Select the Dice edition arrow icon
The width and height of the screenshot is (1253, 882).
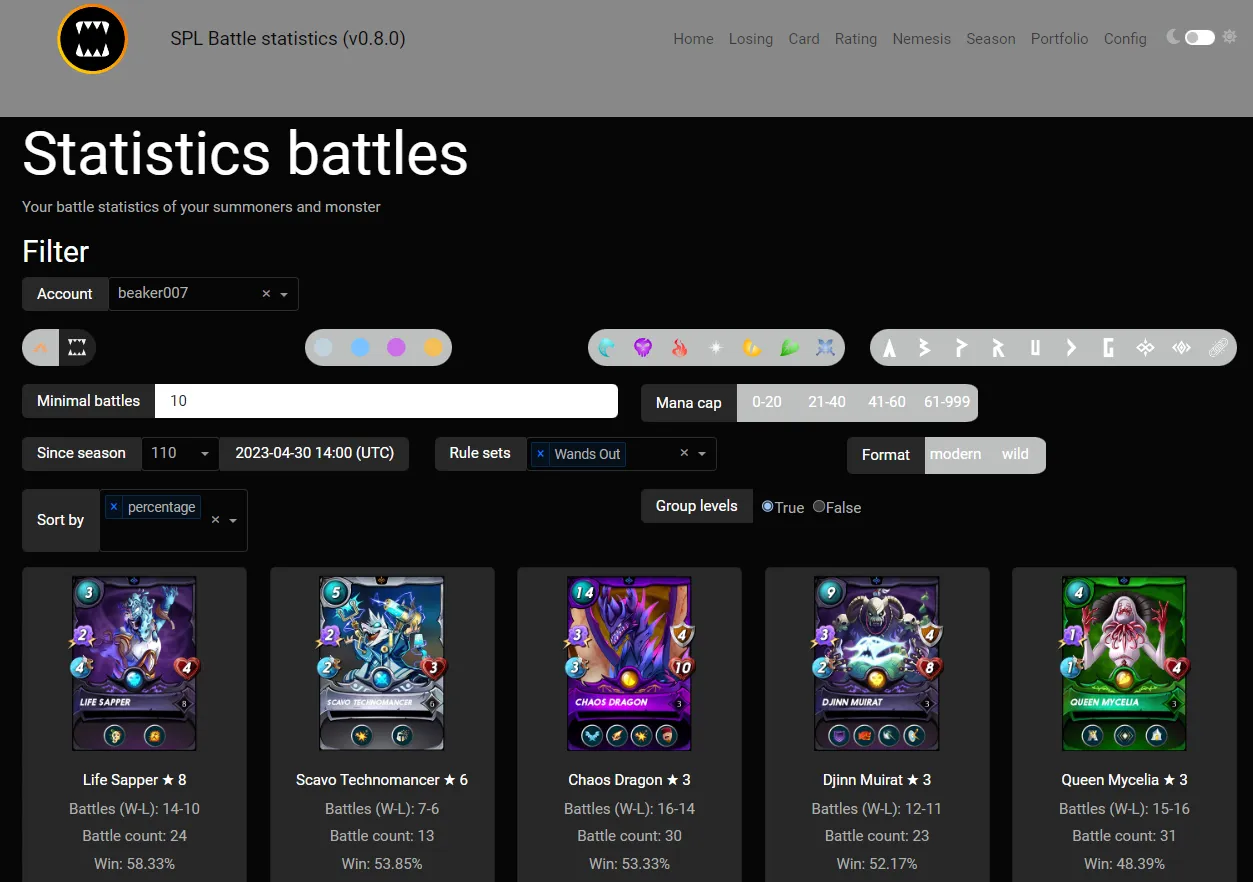(1071, 347)
